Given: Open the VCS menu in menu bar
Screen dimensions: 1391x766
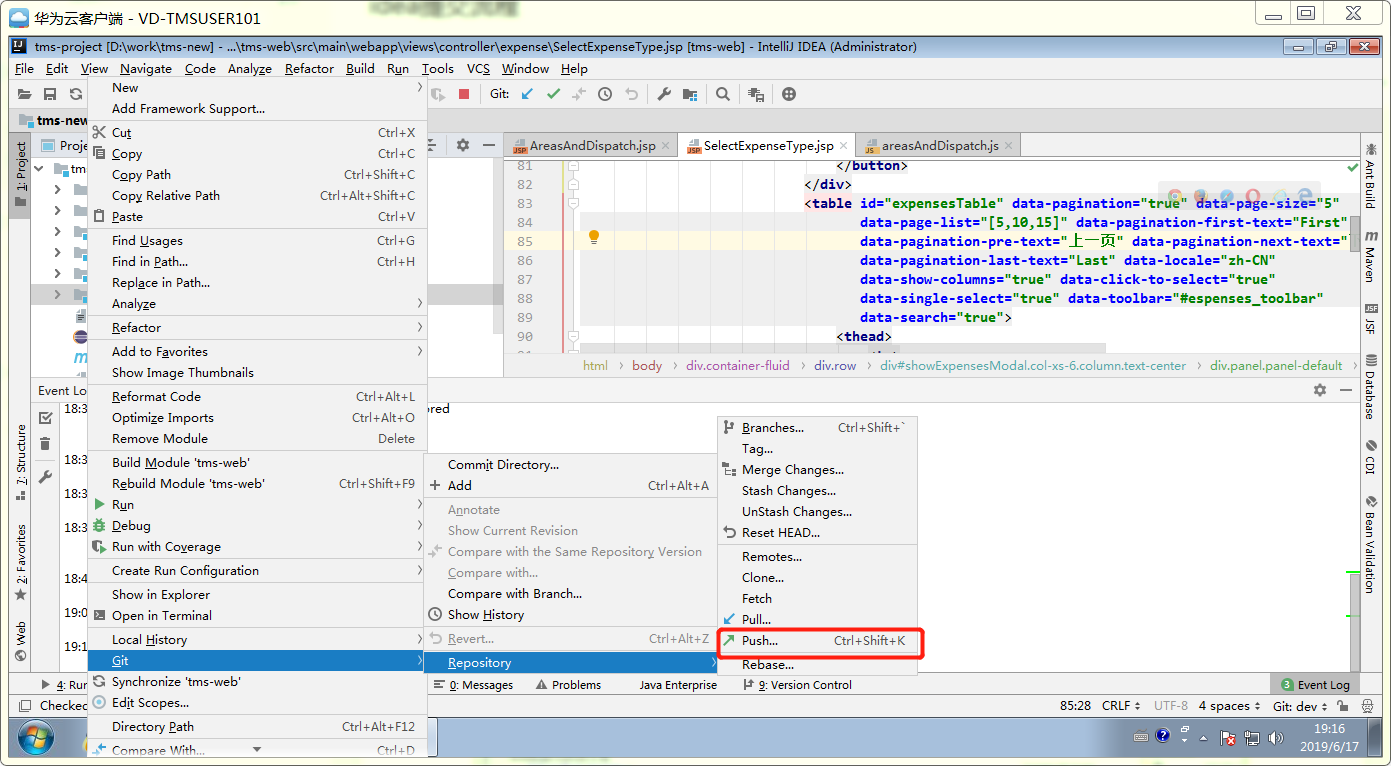Looking at the screenshot, I should click(x=478, y=69).
